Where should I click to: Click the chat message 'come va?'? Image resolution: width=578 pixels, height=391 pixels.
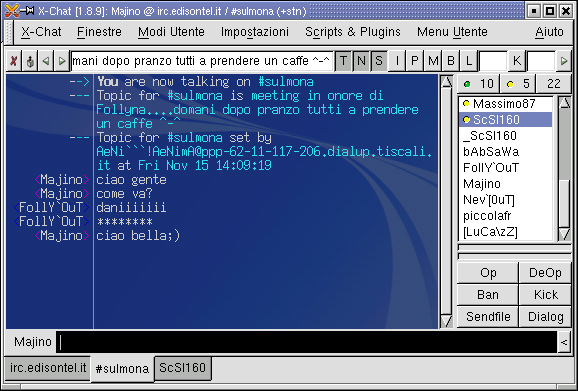[124, 194]
